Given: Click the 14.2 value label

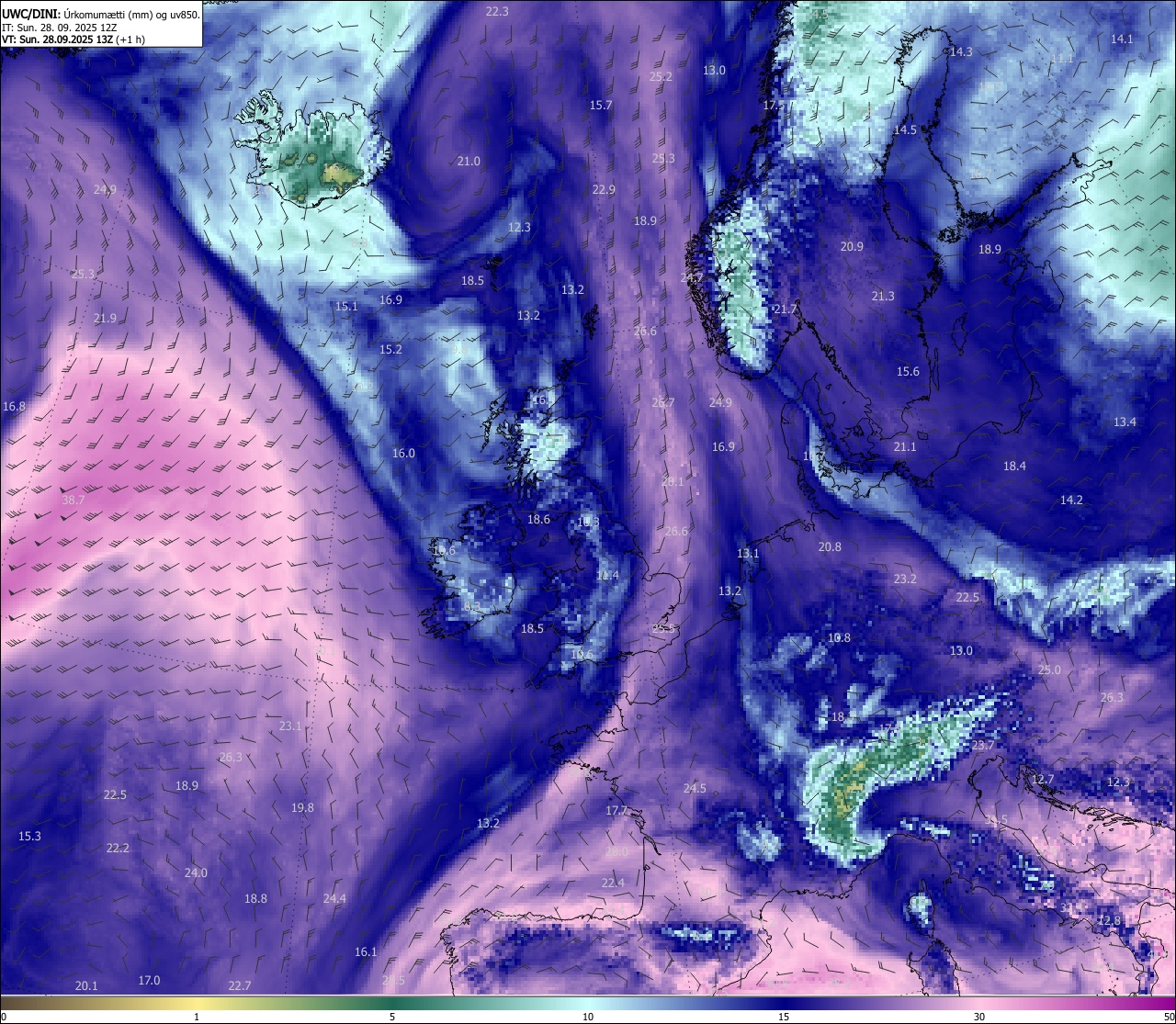Looking at the screenshot, I should pyautogui.click(x=1071, y=501).
